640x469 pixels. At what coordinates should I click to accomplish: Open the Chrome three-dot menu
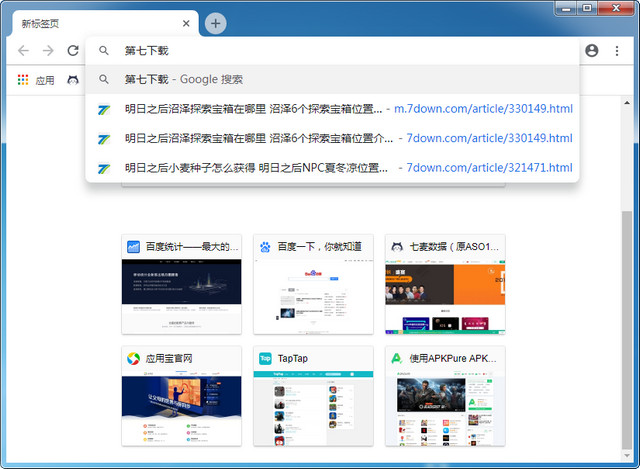pos(617,51)
